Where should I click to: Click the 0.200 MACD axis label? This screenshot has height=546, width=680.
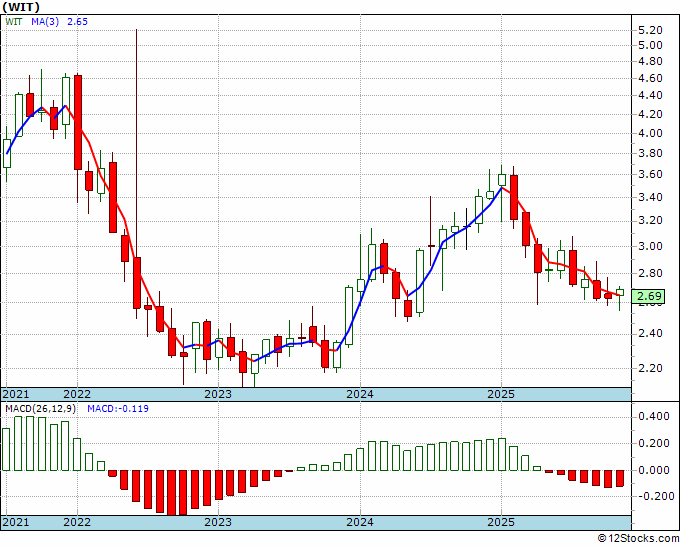coord(654,443)
